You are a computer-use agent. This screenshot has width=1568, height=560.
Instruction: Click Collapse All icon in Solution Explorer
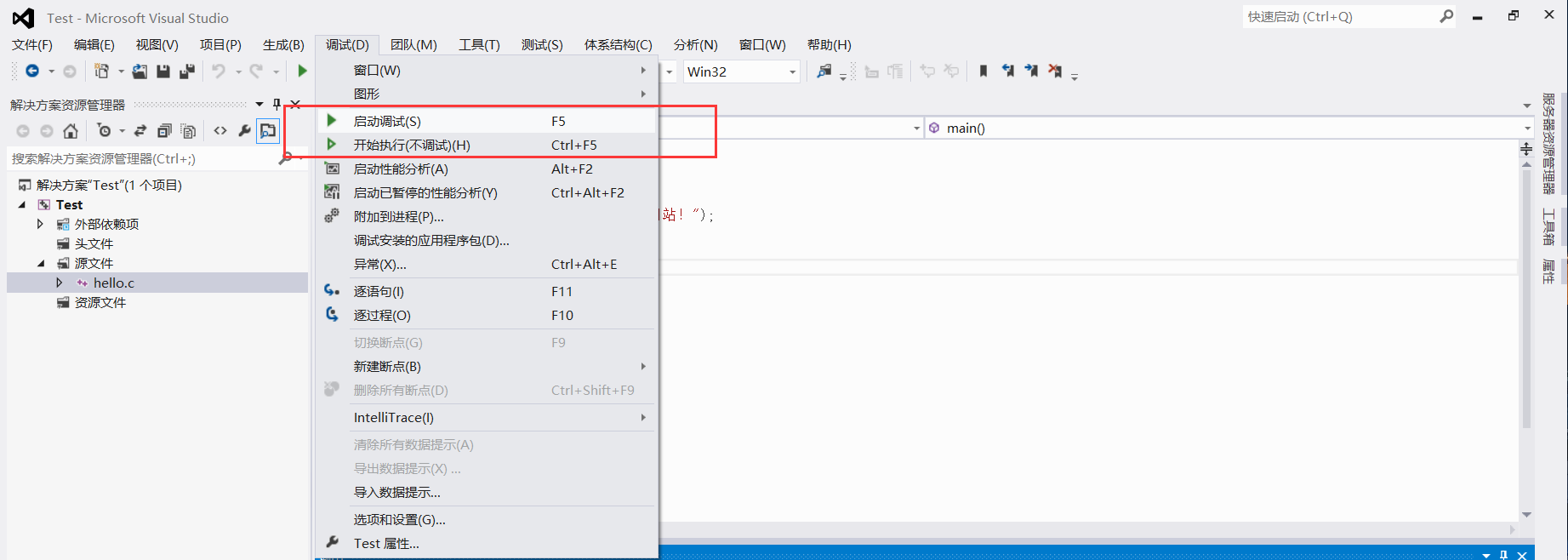[x=164, y=131]
